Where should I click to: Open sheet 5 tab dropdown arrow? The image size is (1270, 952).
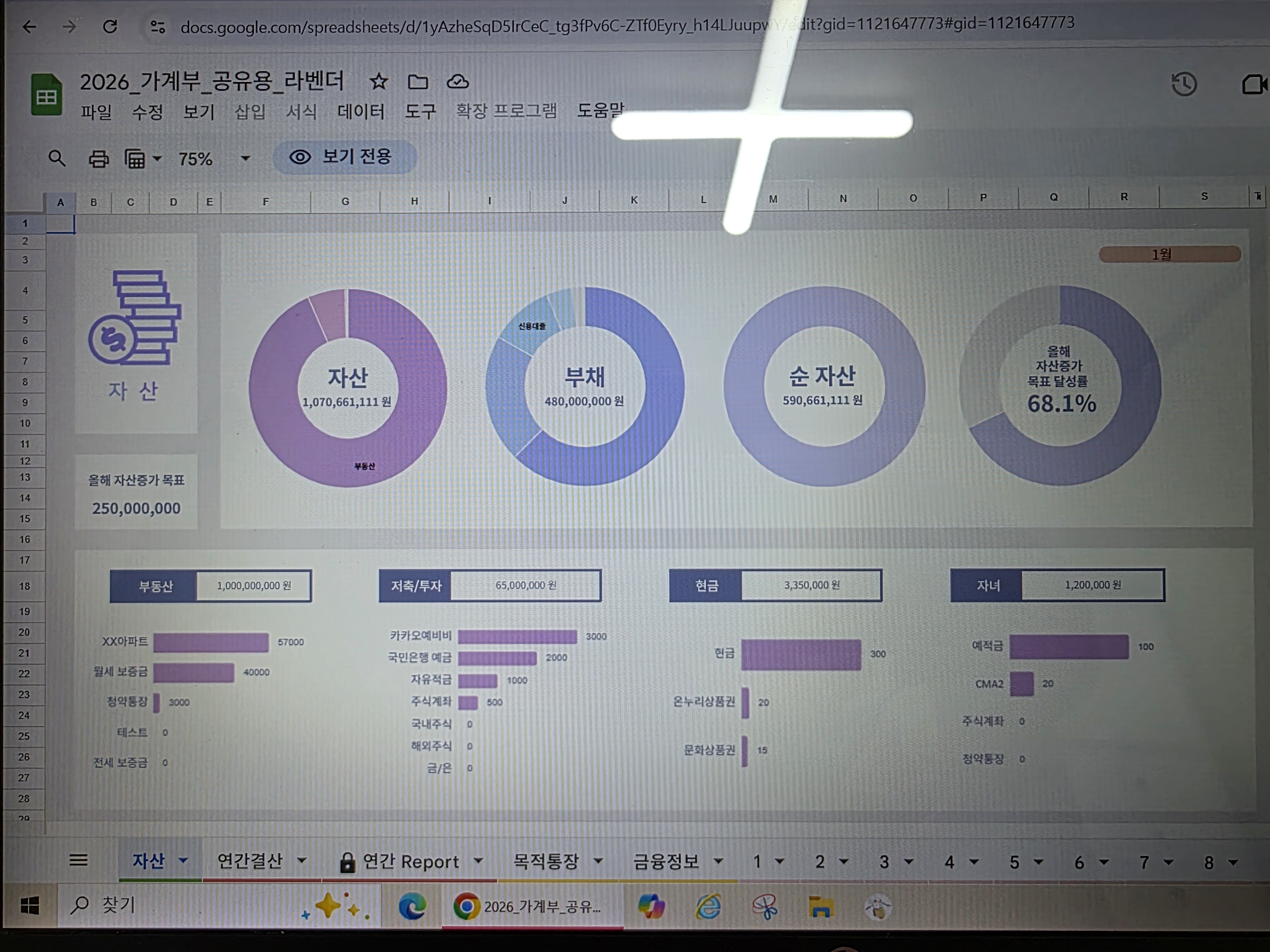(1038, 862)
